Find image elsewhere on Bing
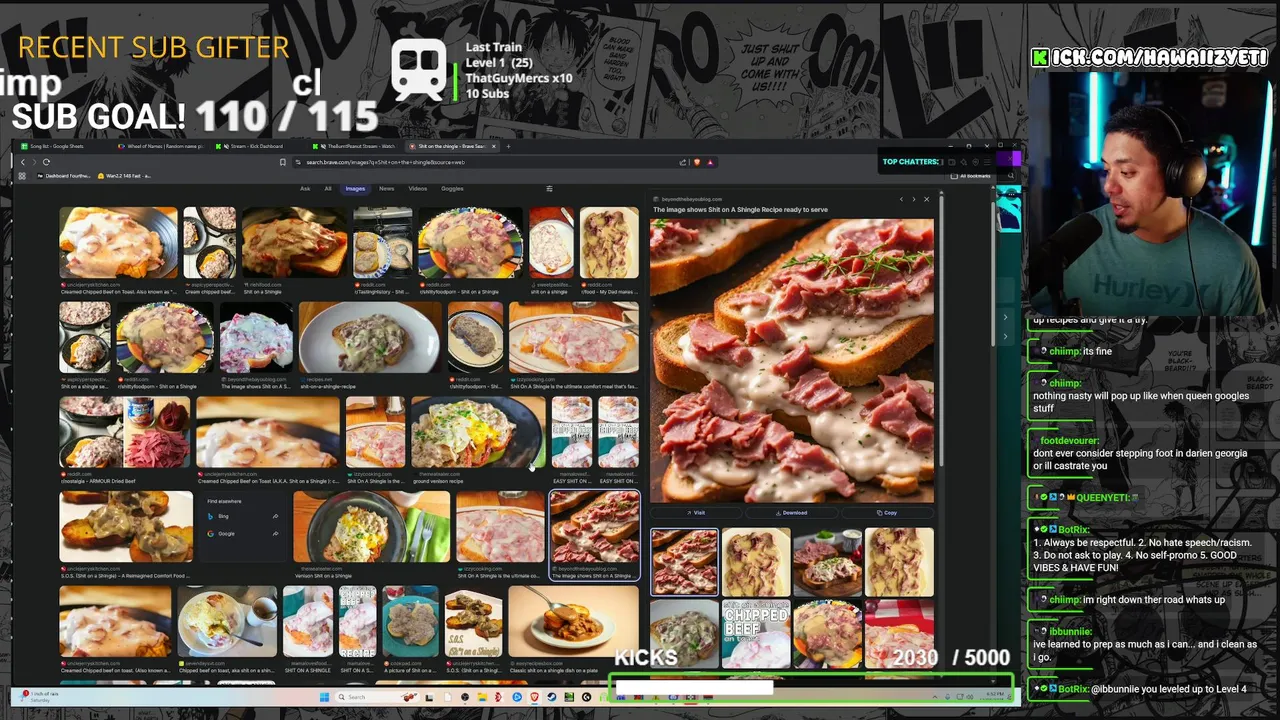The height and width of the screenshot is (720, 1280). (x=244, y=516)
